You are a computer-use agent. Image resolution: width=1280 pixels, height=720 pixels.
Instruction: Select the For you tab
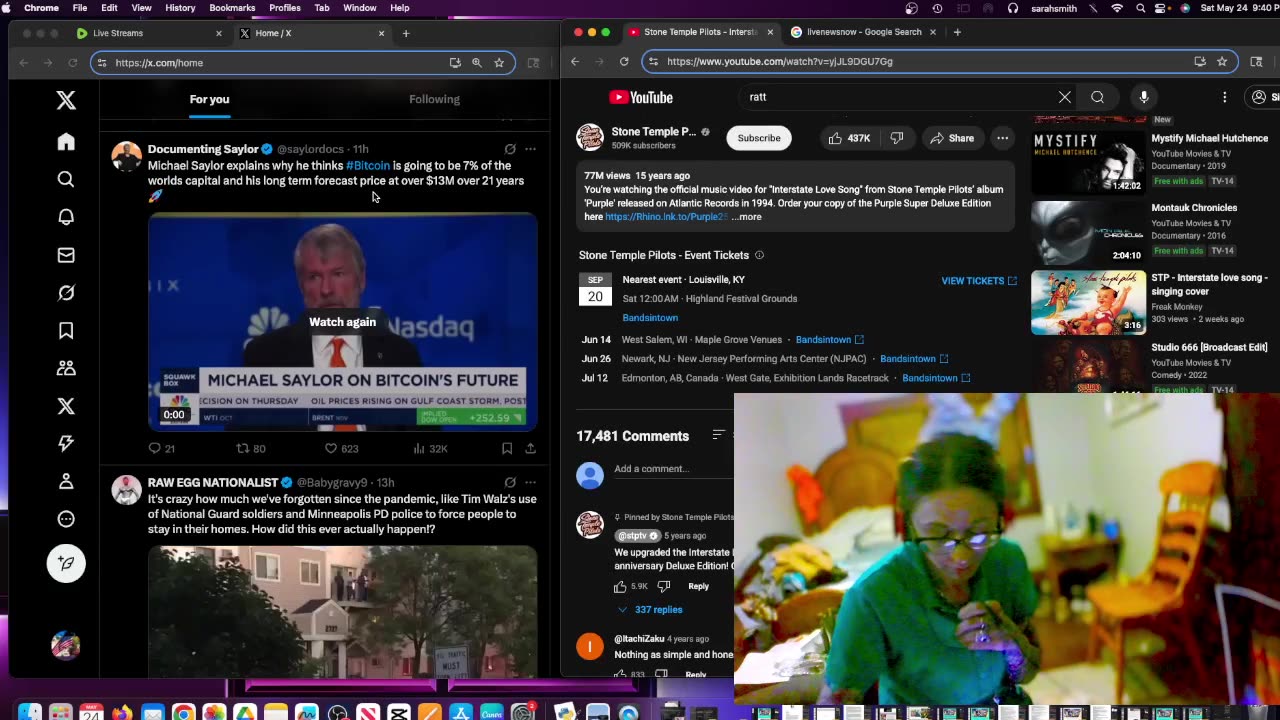coord(209,99)
